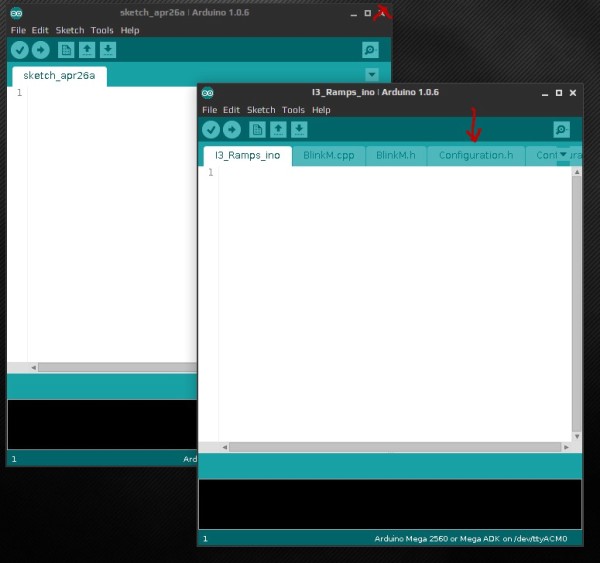Click Arduino logo icon in sketch_apr26a title bar
The height and width of the screenshot is (563, 600).
click(x=16, y=13)
